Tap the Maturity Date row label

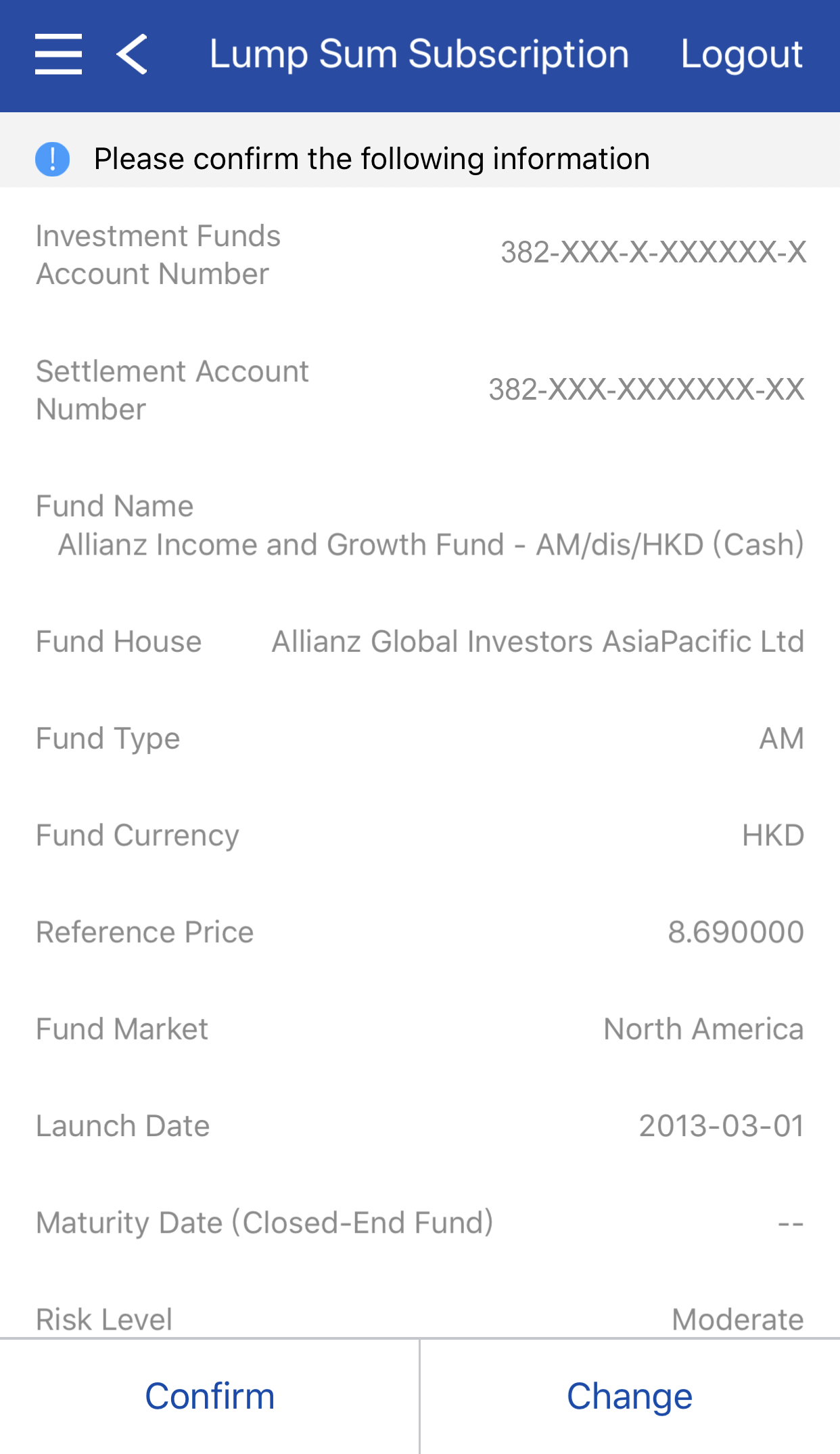point(264,1223)
